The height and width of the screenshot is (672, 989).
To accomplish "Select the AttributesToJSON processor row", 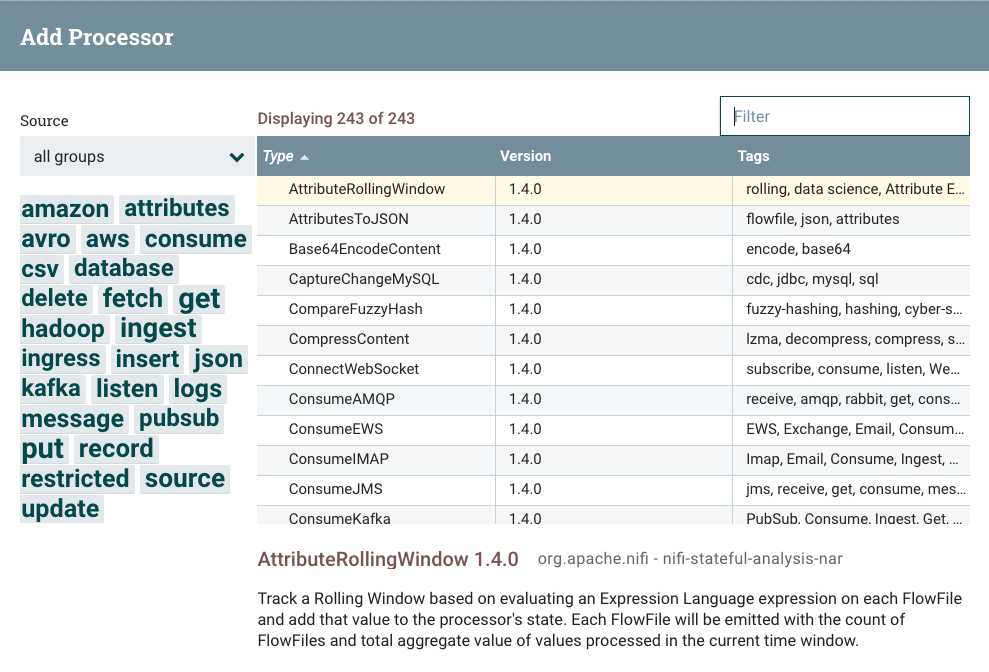I will click(x=348, y=219).
